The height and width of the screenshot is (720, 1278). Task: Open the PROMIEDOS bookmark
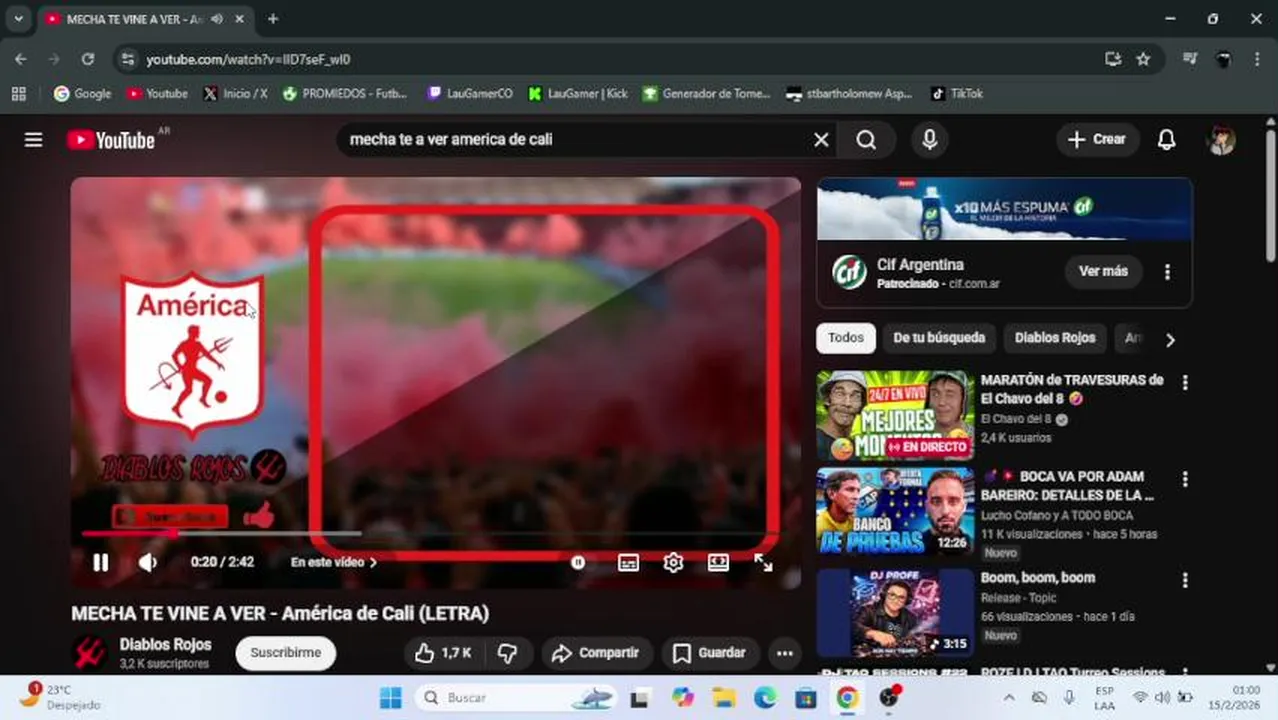[x=345, y=94]
